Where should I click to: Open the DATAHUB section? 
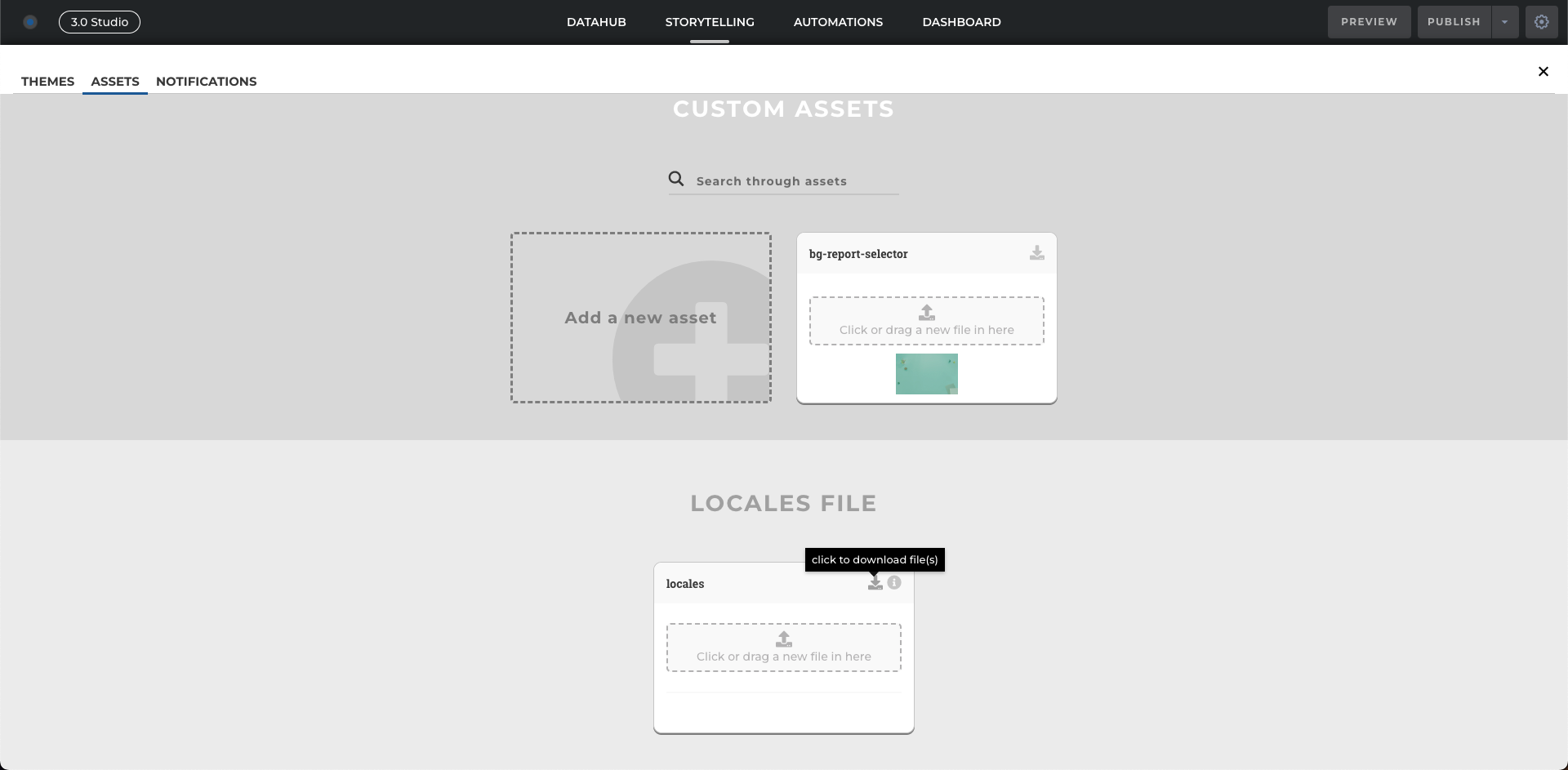point(596,22)
